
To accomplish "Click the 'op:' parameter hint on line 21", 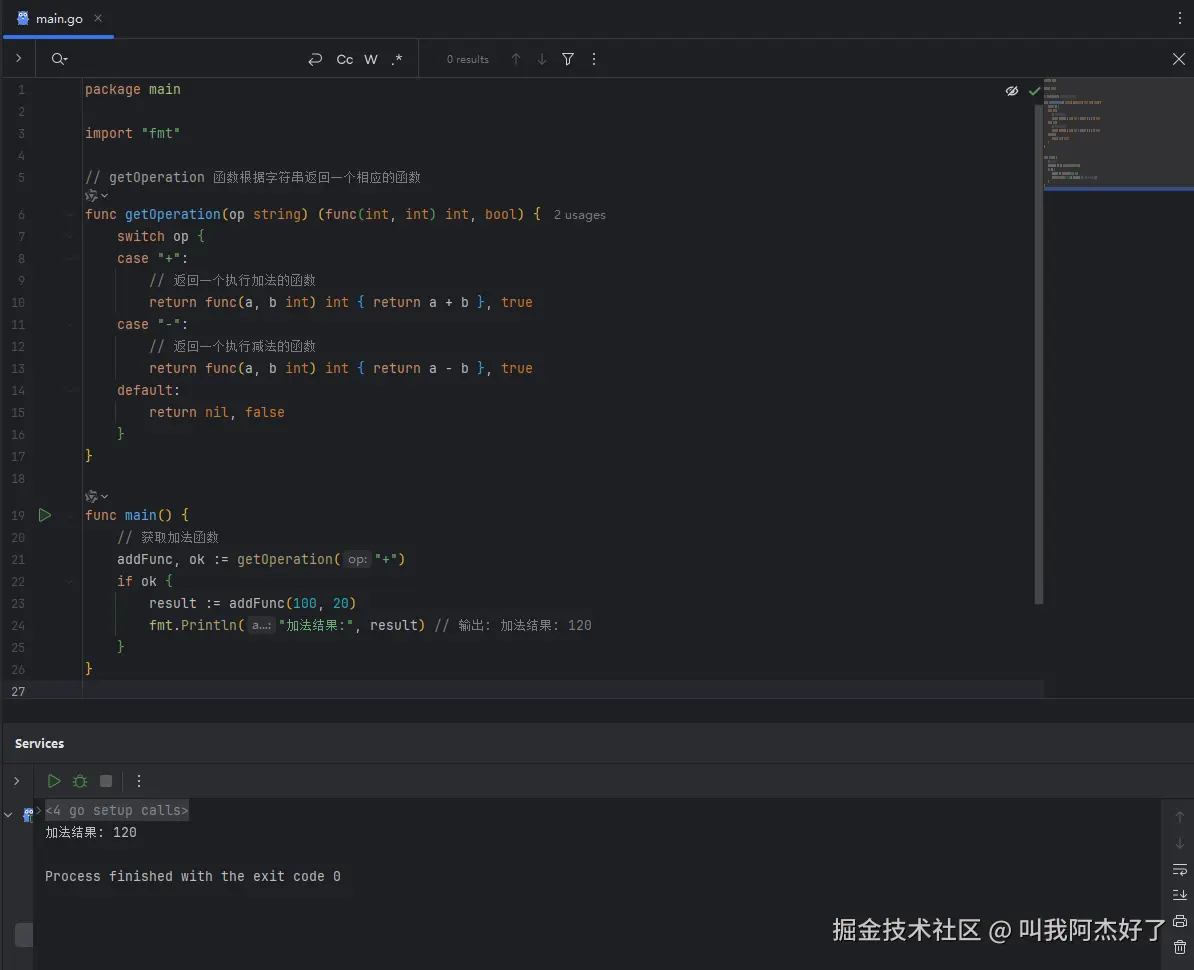I will click(357, 560).
